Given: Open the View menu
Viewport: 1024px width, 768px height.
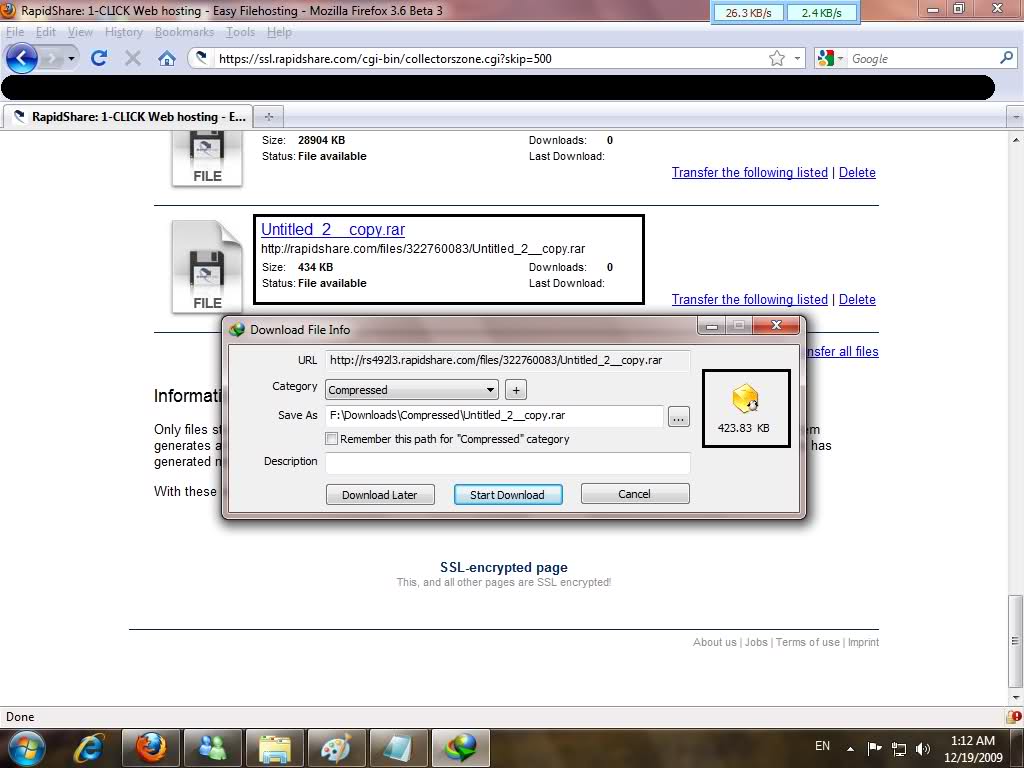Looking at the screenshot, I should pyautogui.click(x=80, y=32).
